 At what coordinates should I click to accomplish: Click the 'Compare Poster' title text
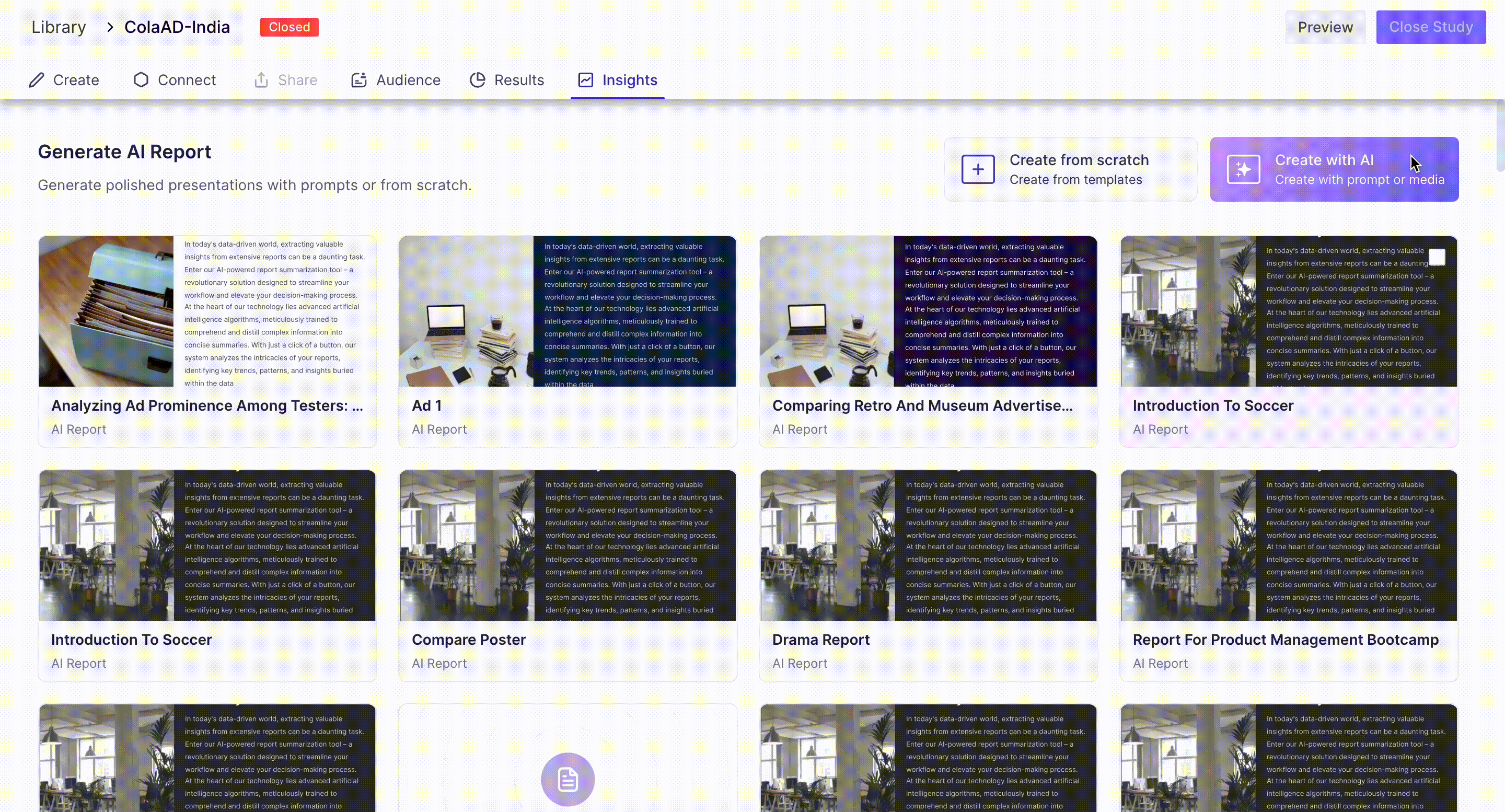tap(469, 640)
